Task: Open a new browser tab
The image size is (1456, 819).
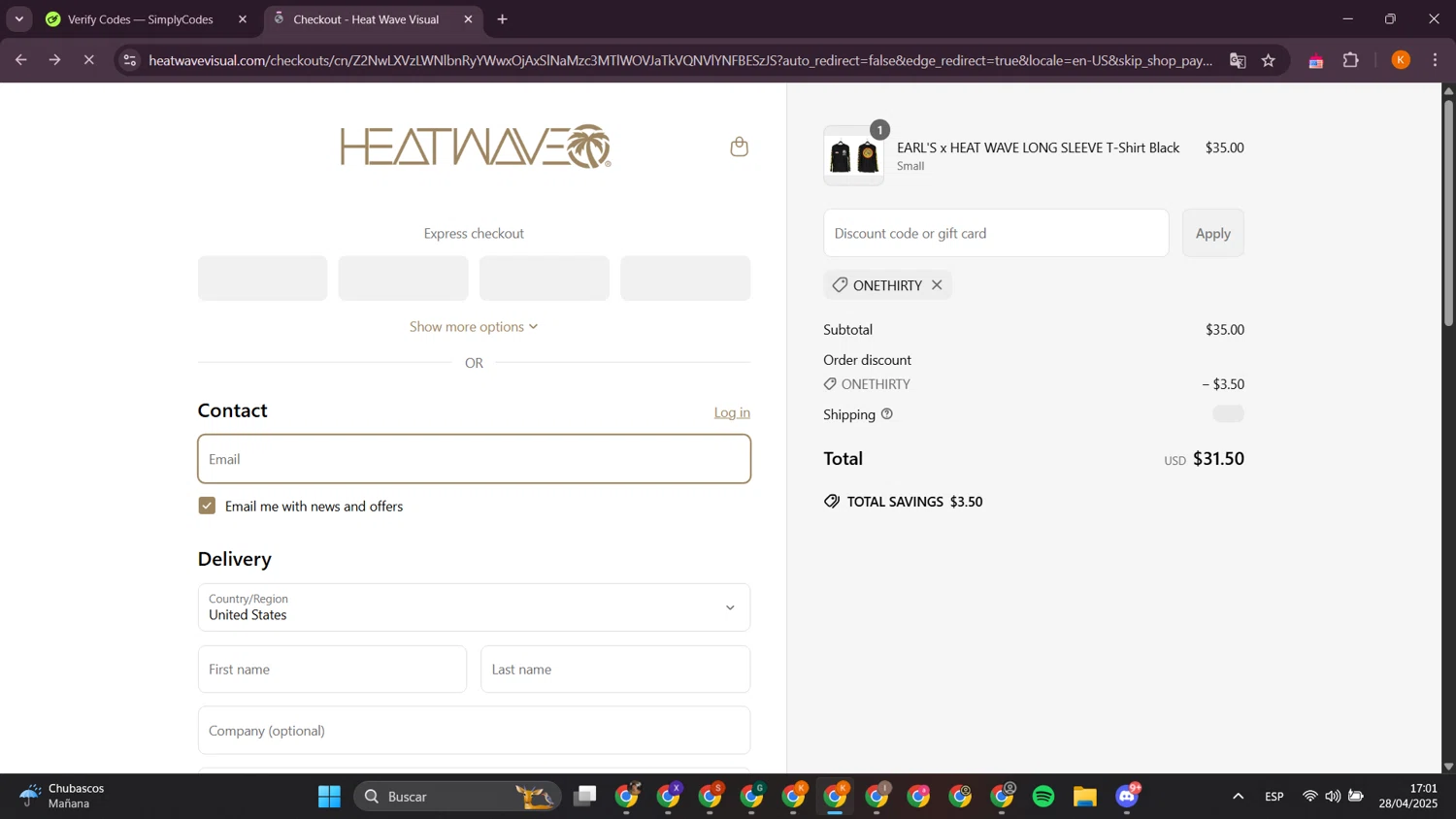Action: click(502, 19)
